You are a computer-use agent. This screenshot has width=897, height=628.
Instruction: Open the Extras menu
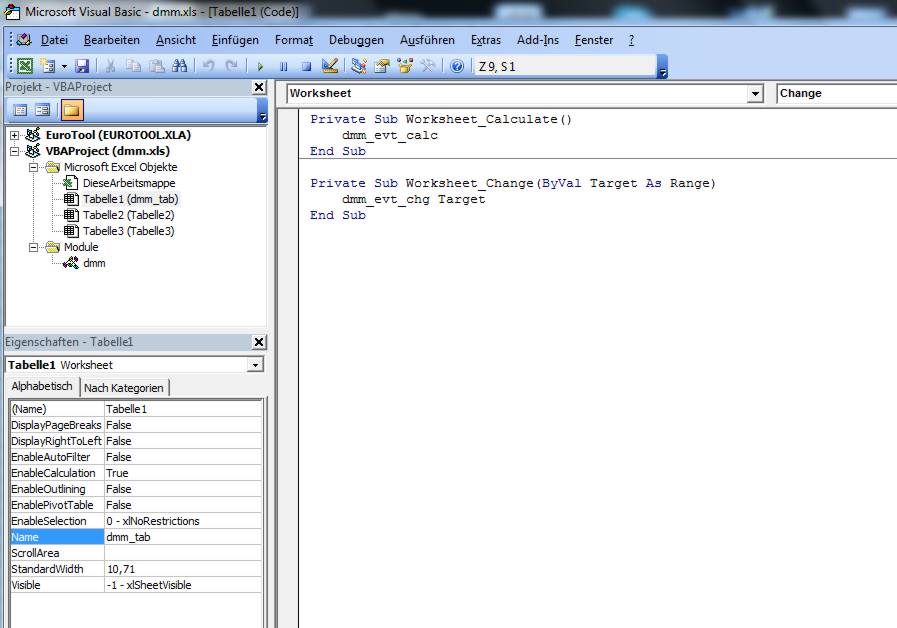486,40
